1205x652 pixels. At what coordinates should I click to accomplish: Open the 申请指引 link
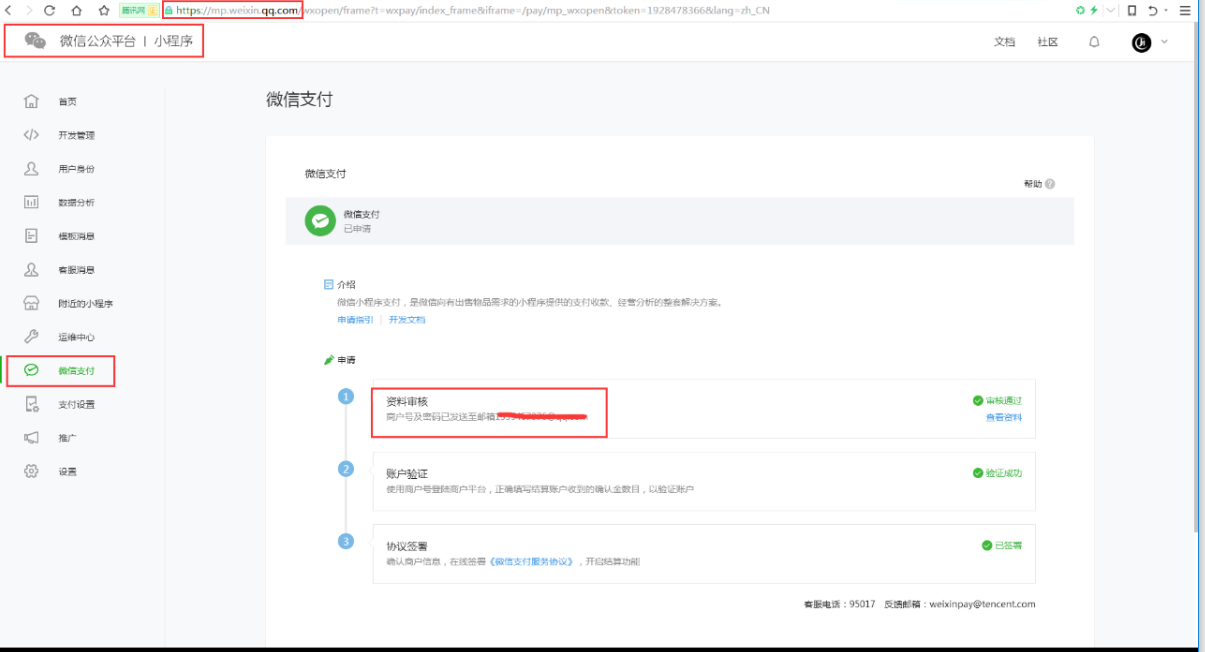pos(355,320)
